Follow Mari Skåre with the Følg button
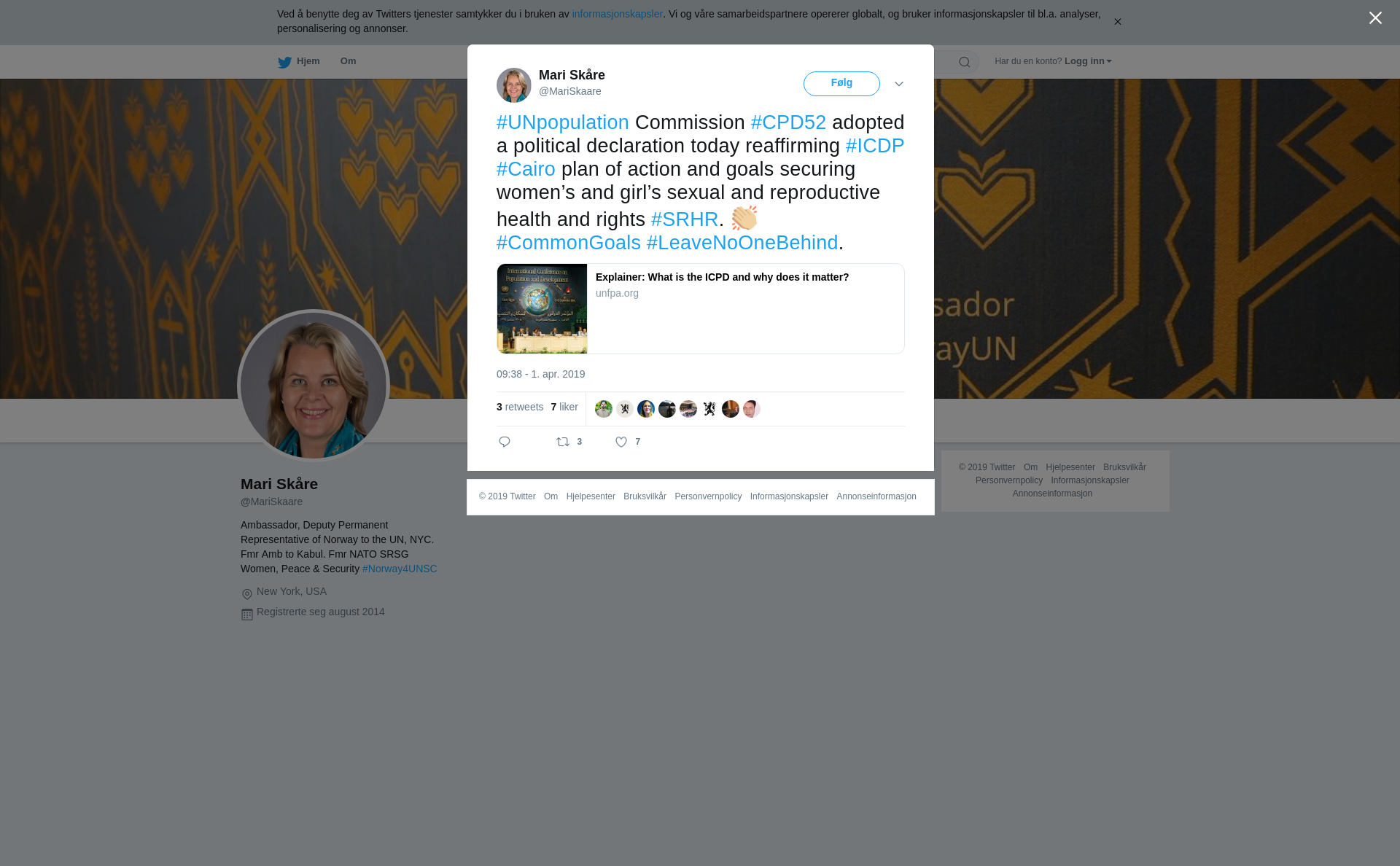1400x866 pixels. (x=841, y=84)
